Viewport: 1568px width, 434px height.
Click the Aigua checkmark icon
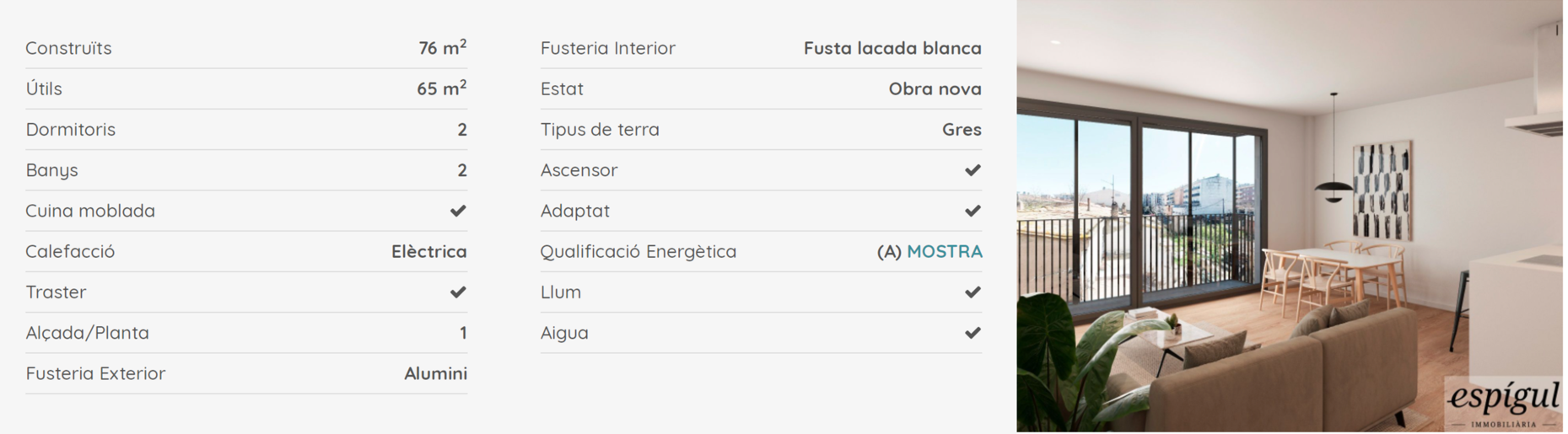pyautogui.click(x=973, y=333)
